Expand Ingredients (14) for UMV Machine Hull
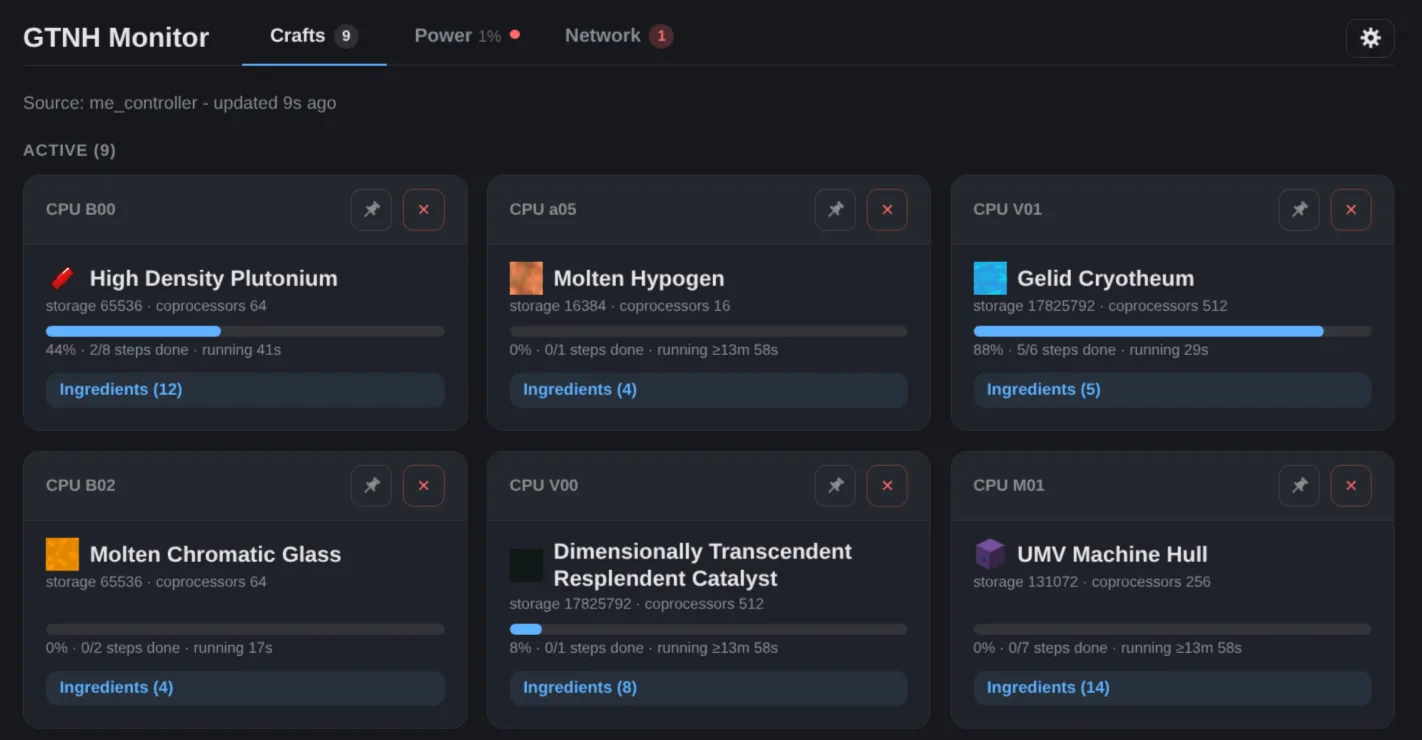This screenshot has height=740, width=1422. [x=1173, y=688]
